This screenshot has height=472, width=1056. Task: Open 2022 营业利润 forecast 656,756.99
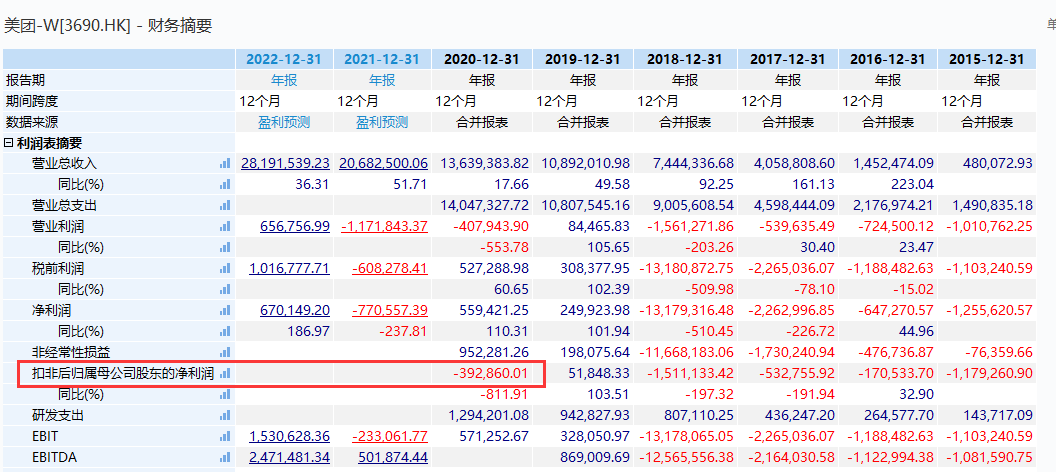tap(295, 226)
